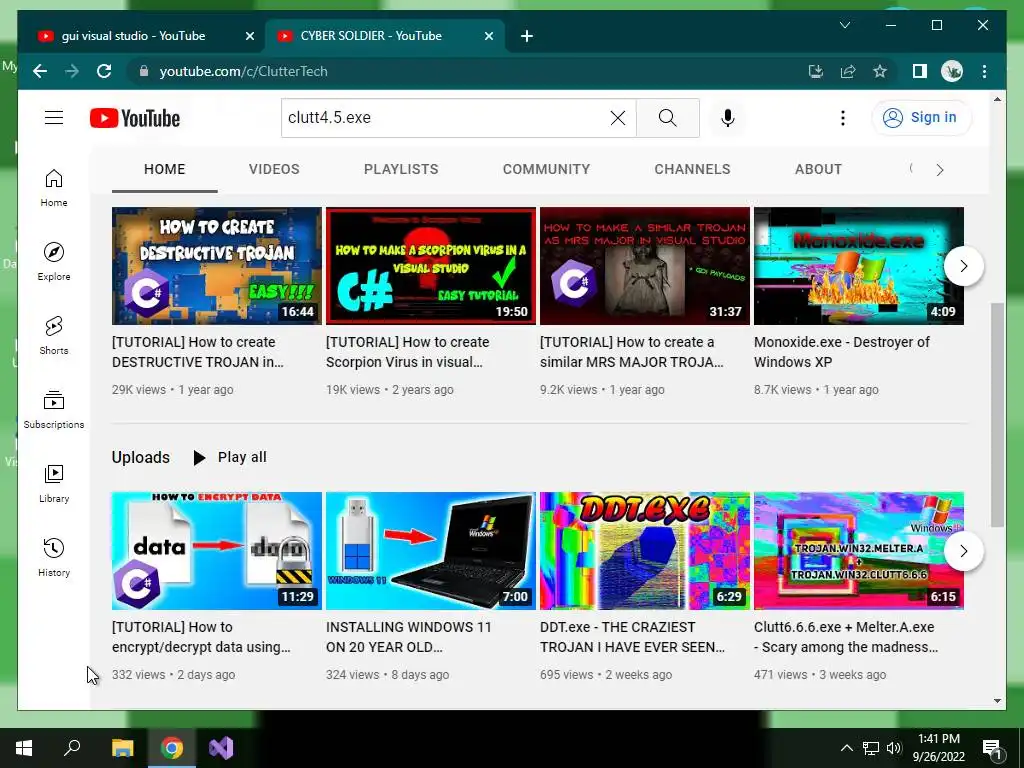Toggle the Chrome side panel icon

coord(920,71)
